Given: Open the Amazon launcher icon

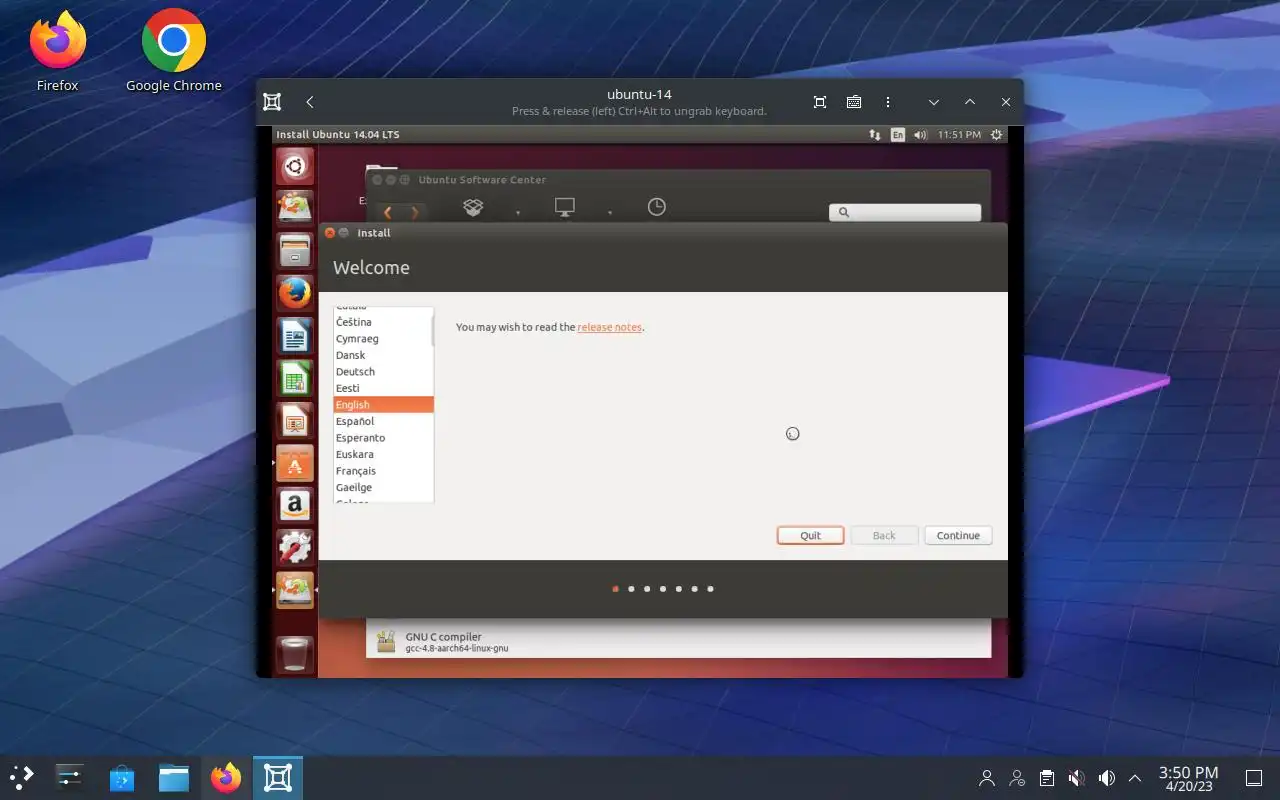Looking at the screenshot, I should tap(295, 505).
